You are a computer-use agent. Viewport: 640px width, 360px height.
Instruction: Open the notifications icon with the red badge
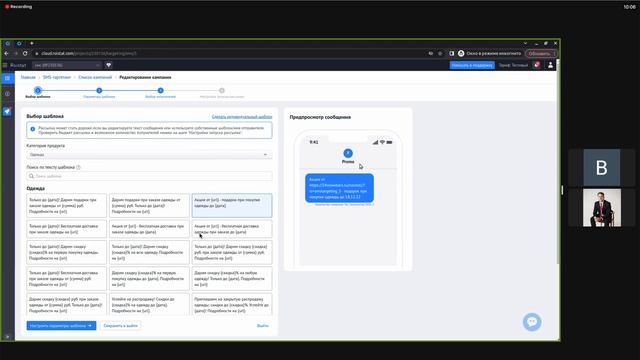537,65
